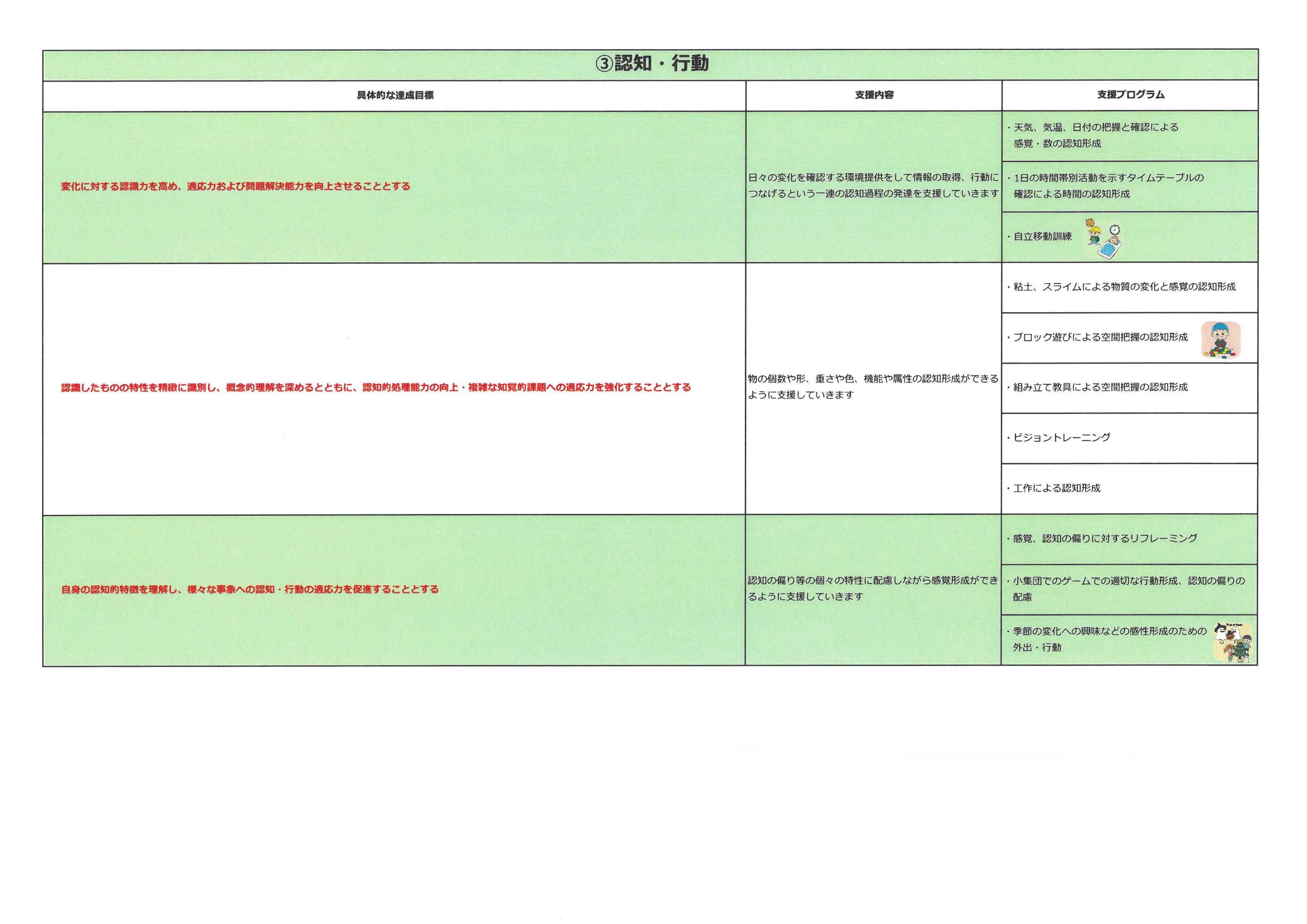Click the support text starting 物の個数や形

click(873, 387)
